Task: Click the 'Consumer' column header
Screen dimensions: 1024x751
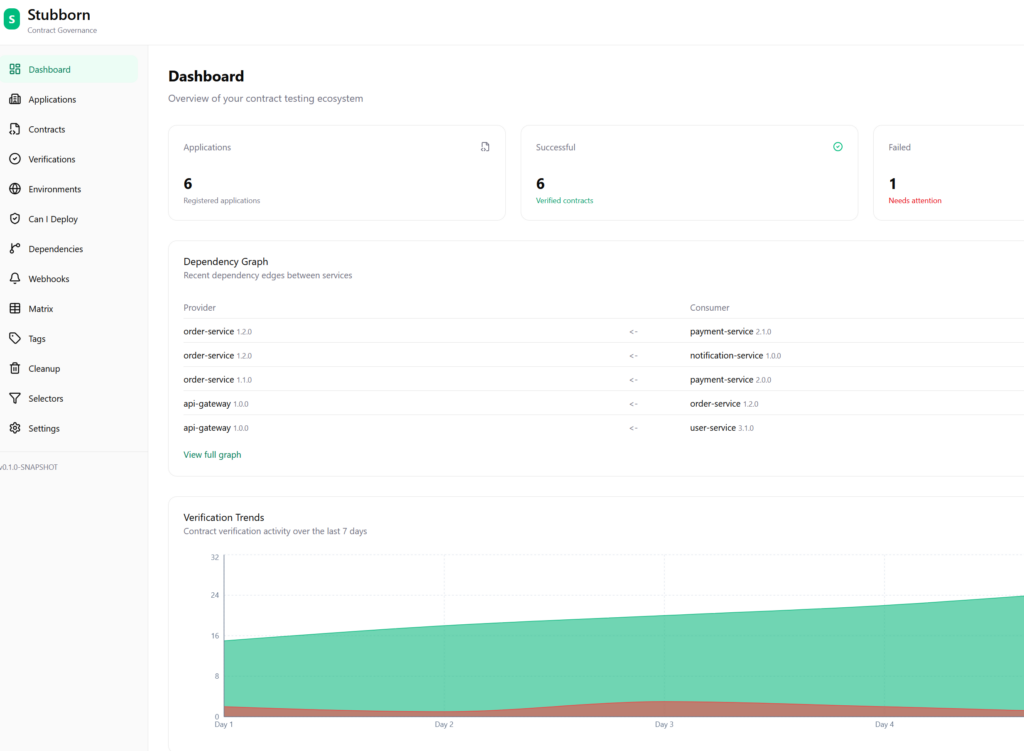Action: pos(709,308)
